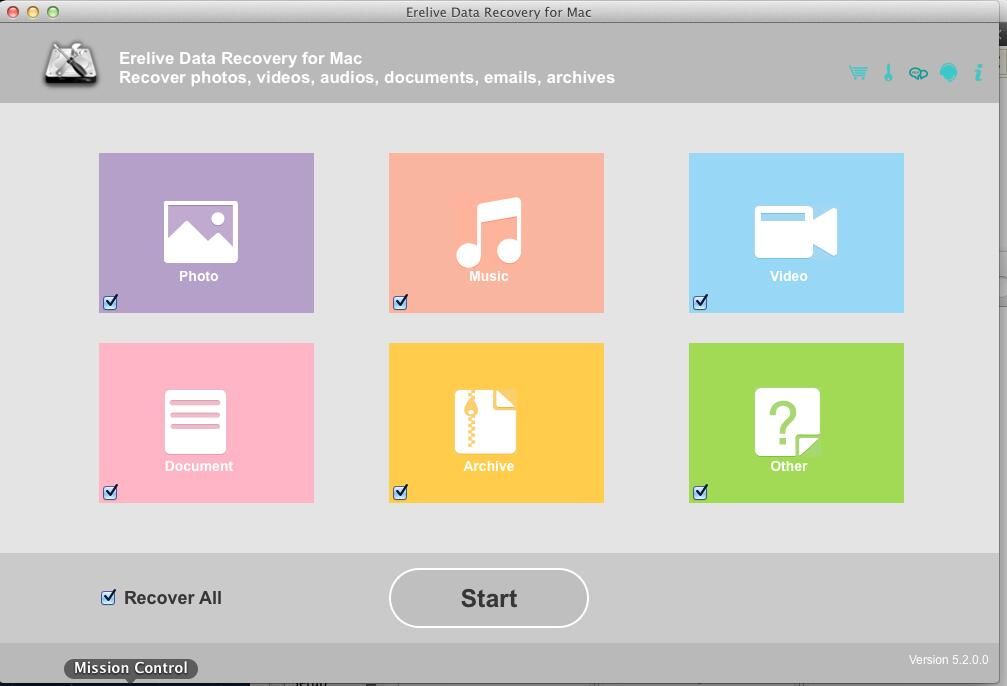The height and width of the screenshot is (686, 1007).
Task: Click the 'Erelive Data Recovery for Mac' header title
Action: (x=240, y=58)
